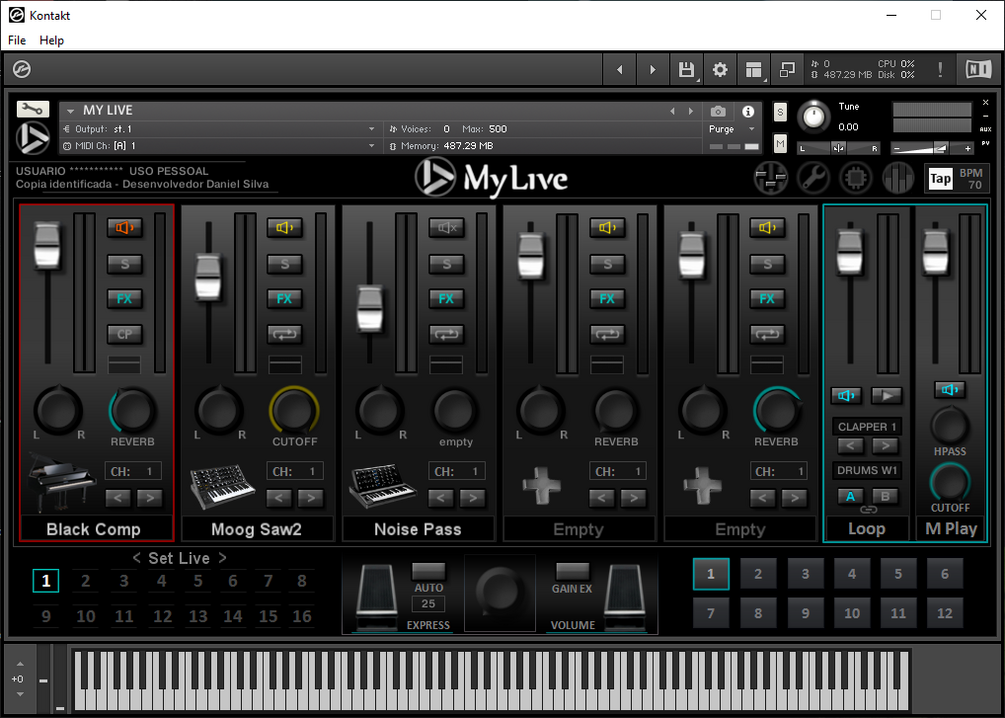Toggle FX on Noise Pass channel
This screenshot has width=1005, height=718.
coord(447,298)
